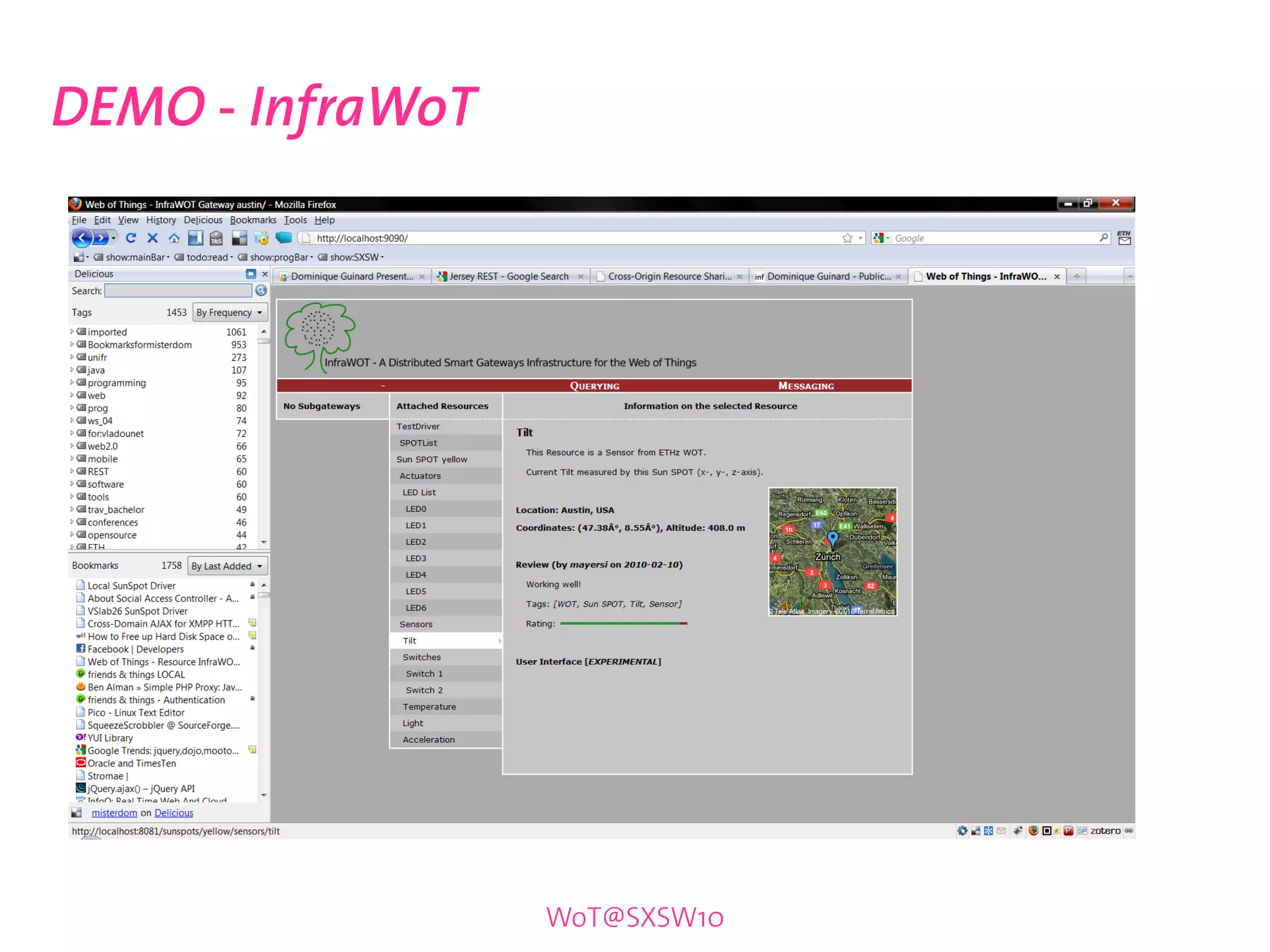Open the bookmarks By Last Added dropdown
Image resolution: width=1270 pixels, height=952 pixels.
pos(228,566)
